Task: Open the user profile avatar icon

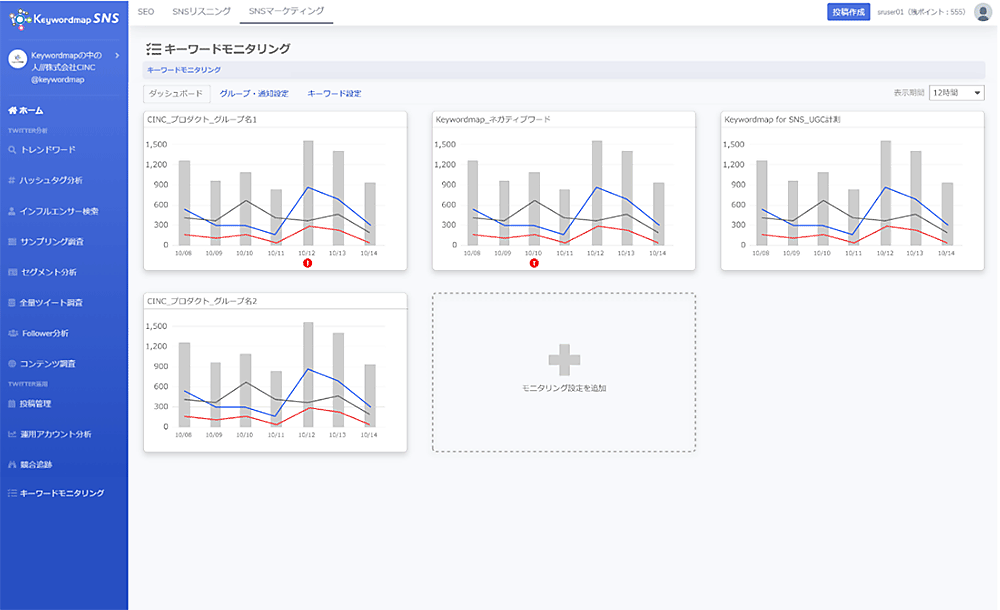Action: 982,12
